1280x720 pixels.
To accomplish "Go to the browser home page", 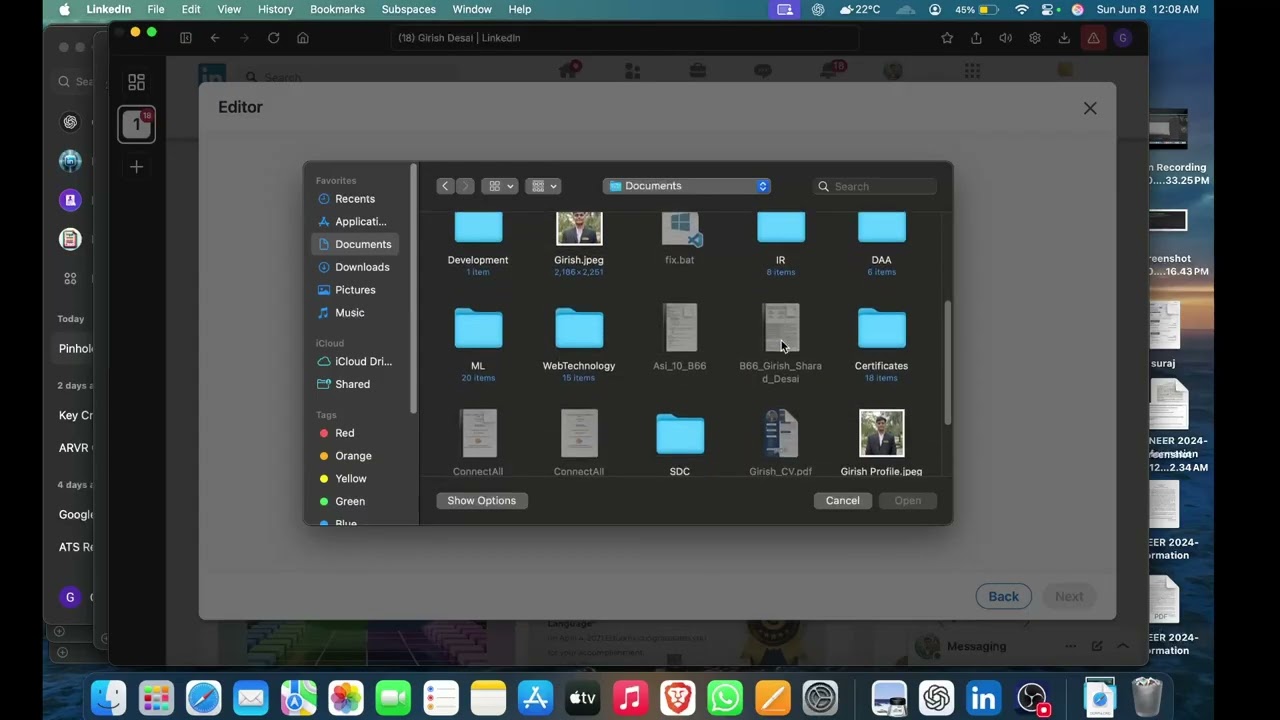I will pyautogui.click(x=303, y=38).
